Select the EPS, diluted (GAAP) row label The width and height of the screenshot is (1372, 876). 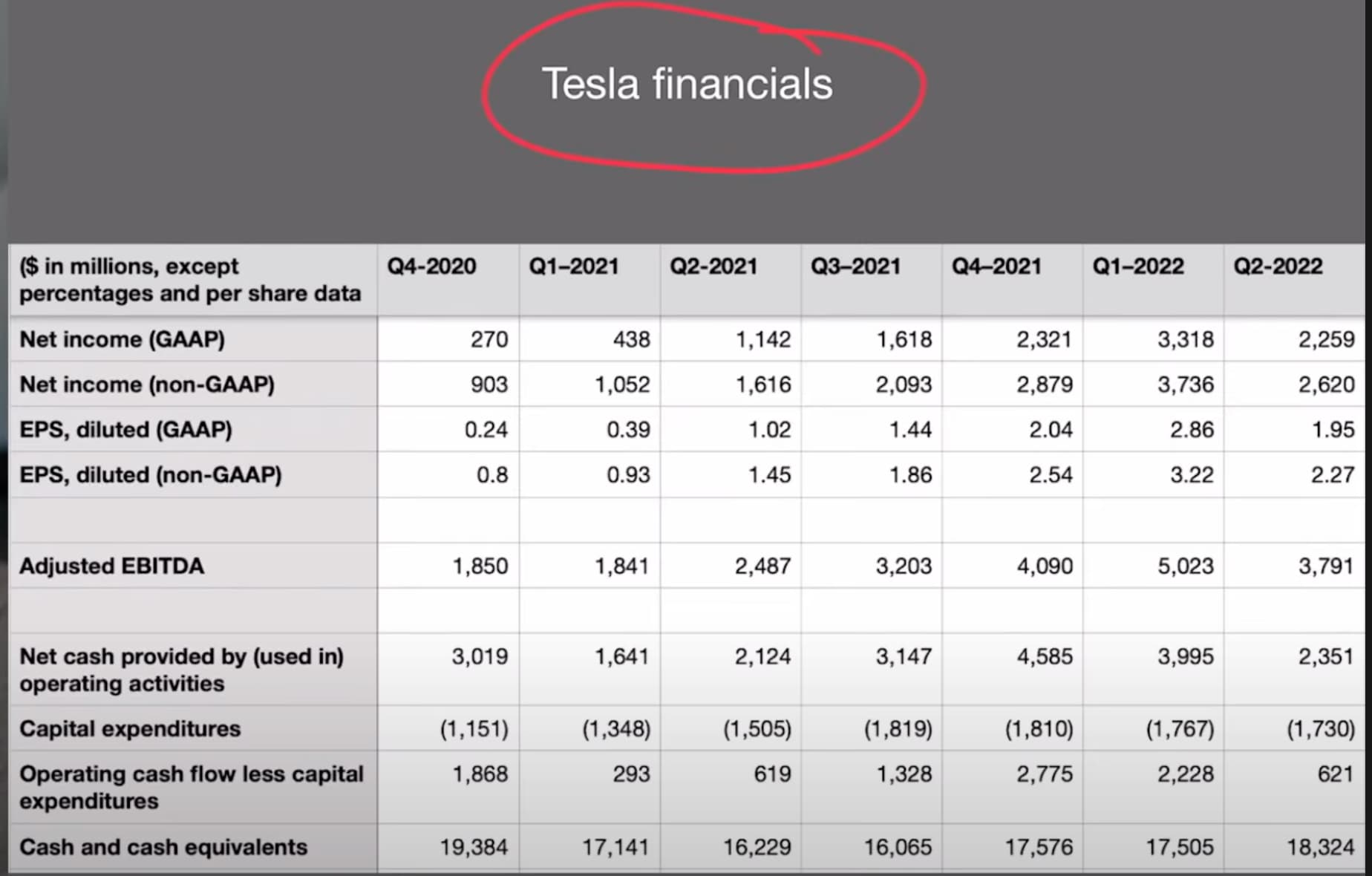125,430
